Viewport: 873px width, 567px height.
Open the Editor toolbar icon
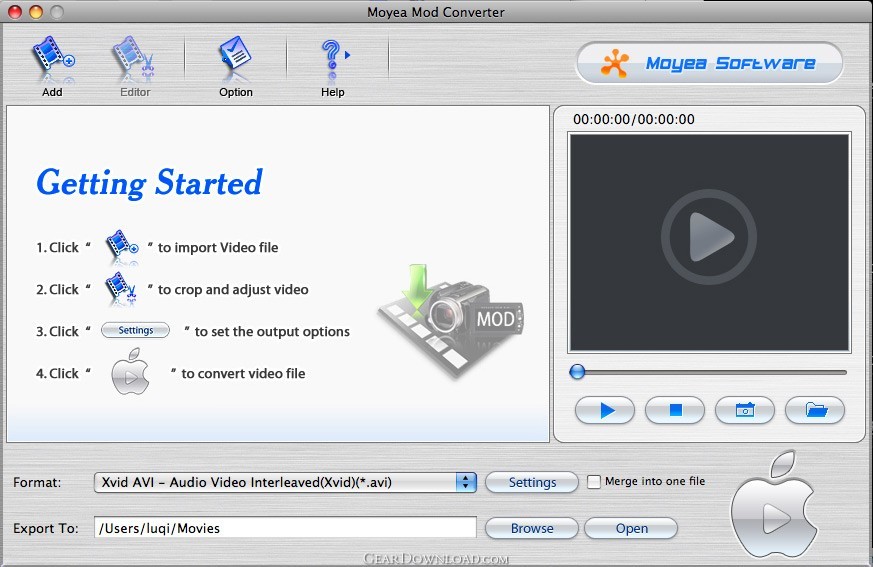point(134,59)
